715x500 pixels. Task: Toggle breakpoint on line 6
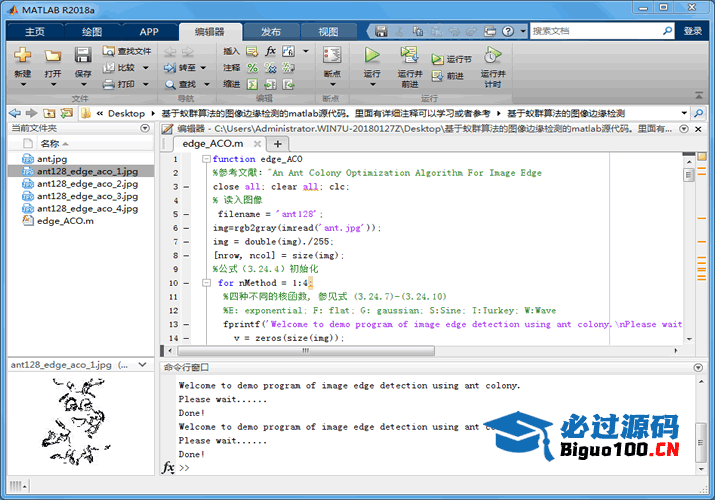tap(186, 228)
